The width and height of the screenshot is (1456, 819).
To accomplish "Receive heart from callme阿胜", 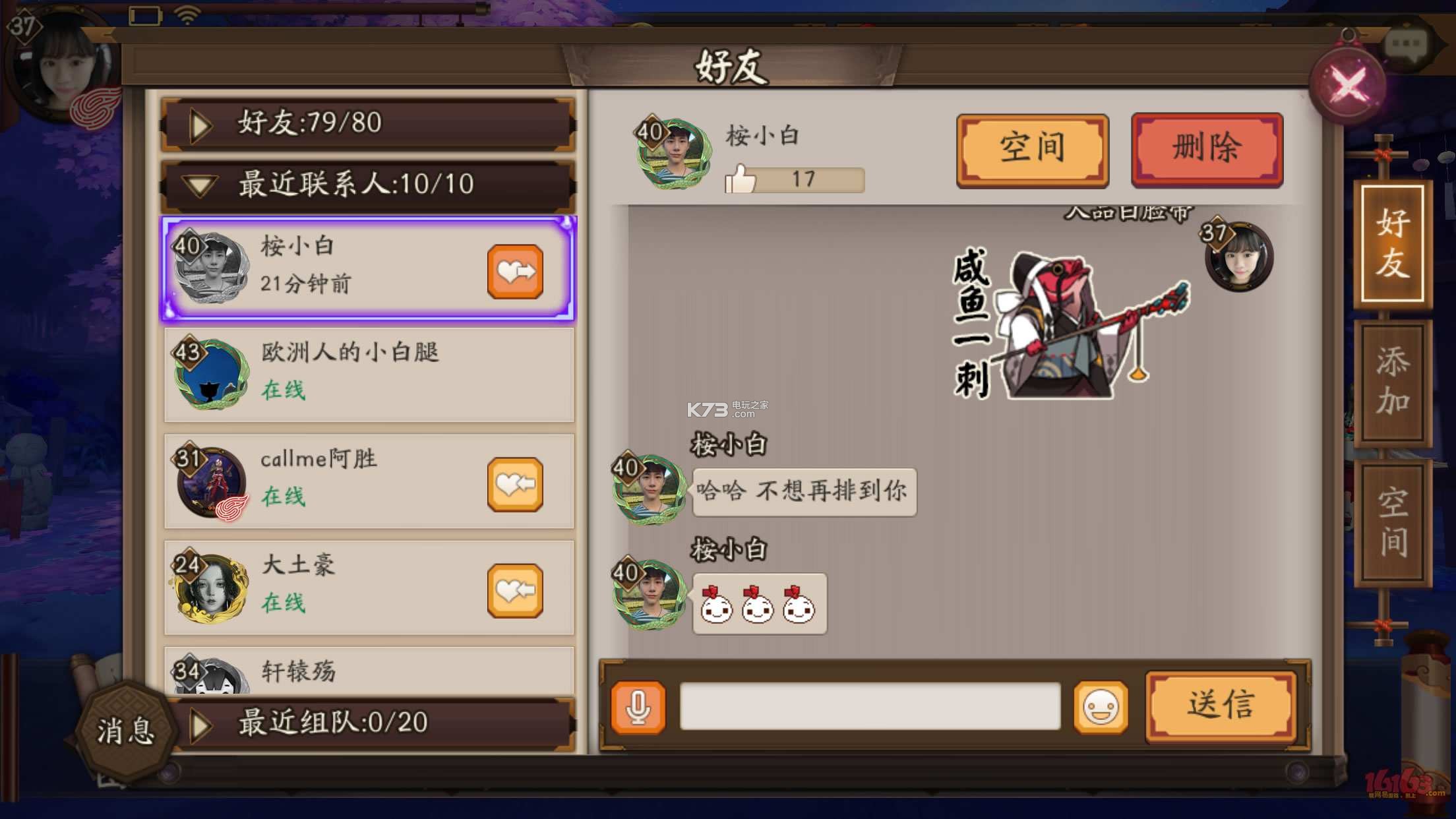I will pyautogui.click(x=515, y=485).
